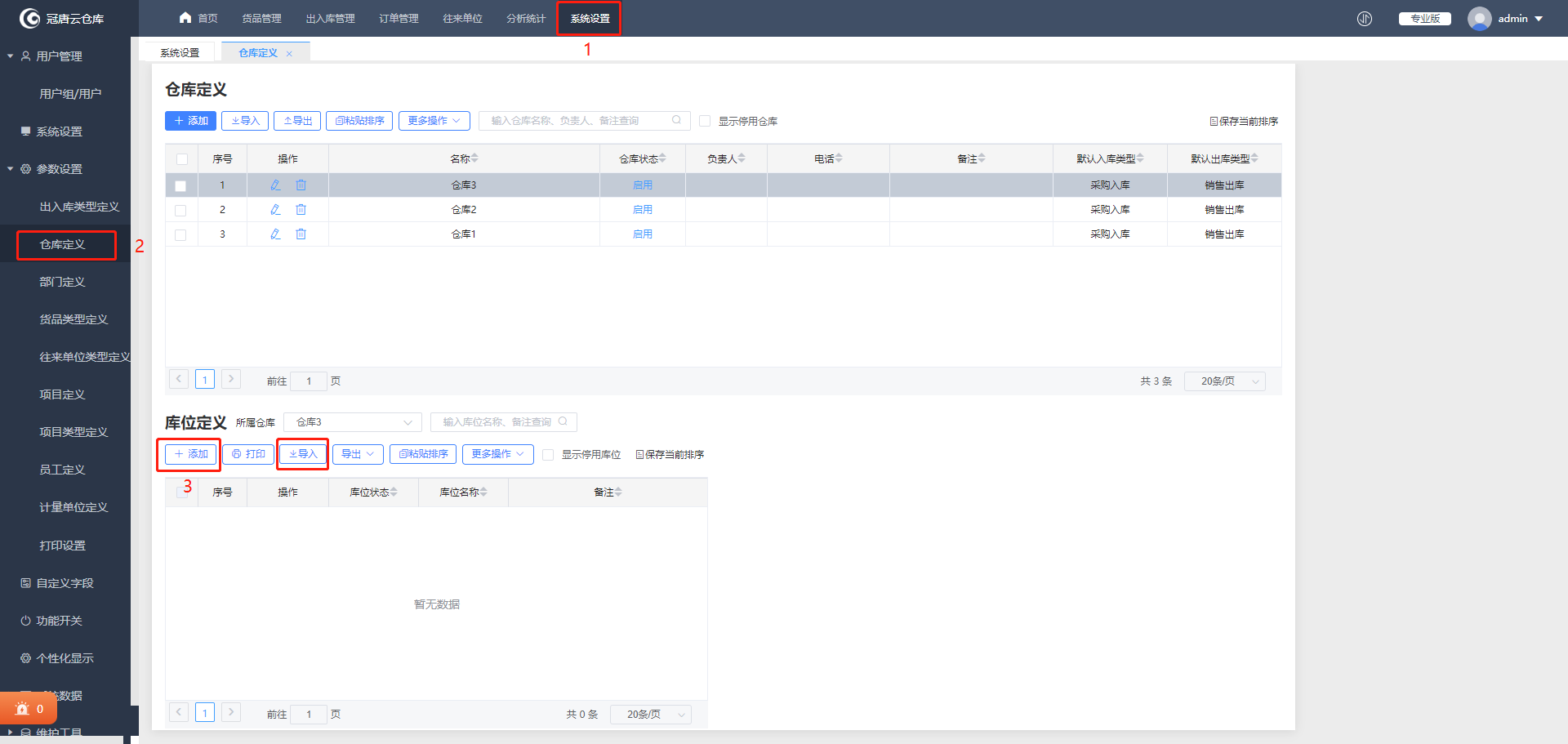Open the orange alarm notification badge
1568x744 pixels.
pyautogui.click(x=29, y=709)
